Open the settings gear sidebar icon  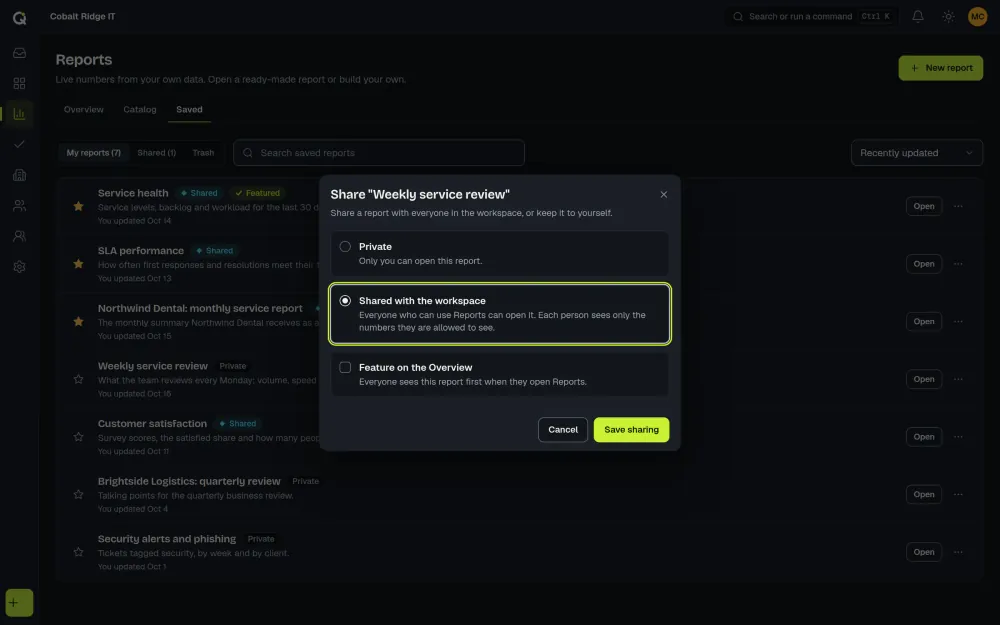pos(19,267)
